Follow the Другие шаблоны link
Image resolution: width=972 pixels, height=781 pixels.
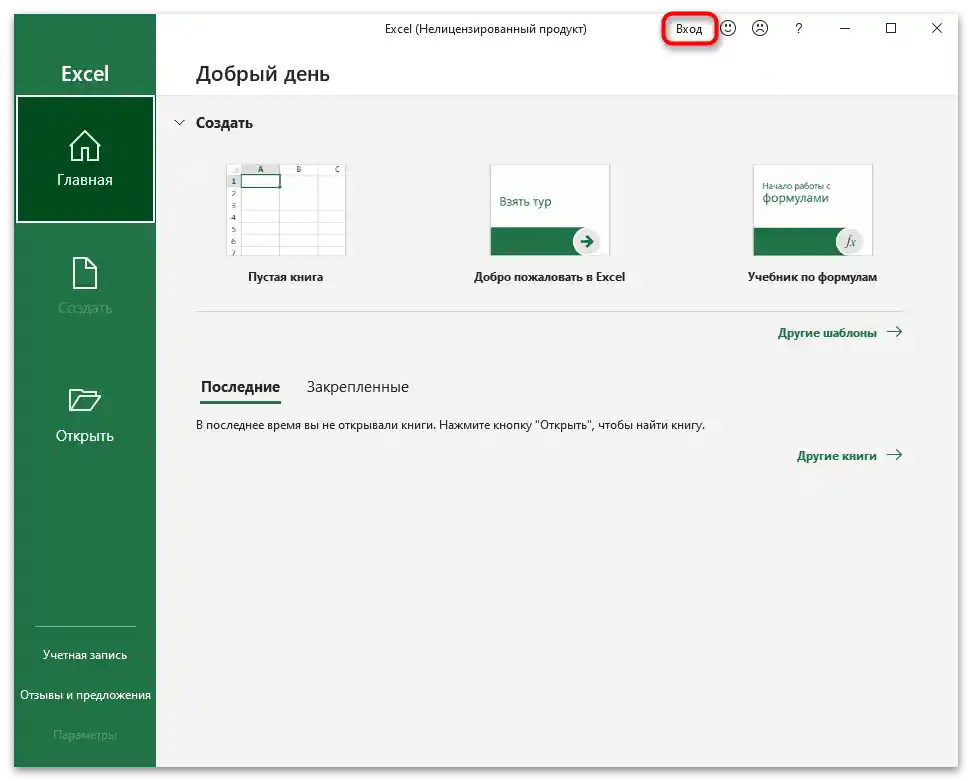pos(840,333)
